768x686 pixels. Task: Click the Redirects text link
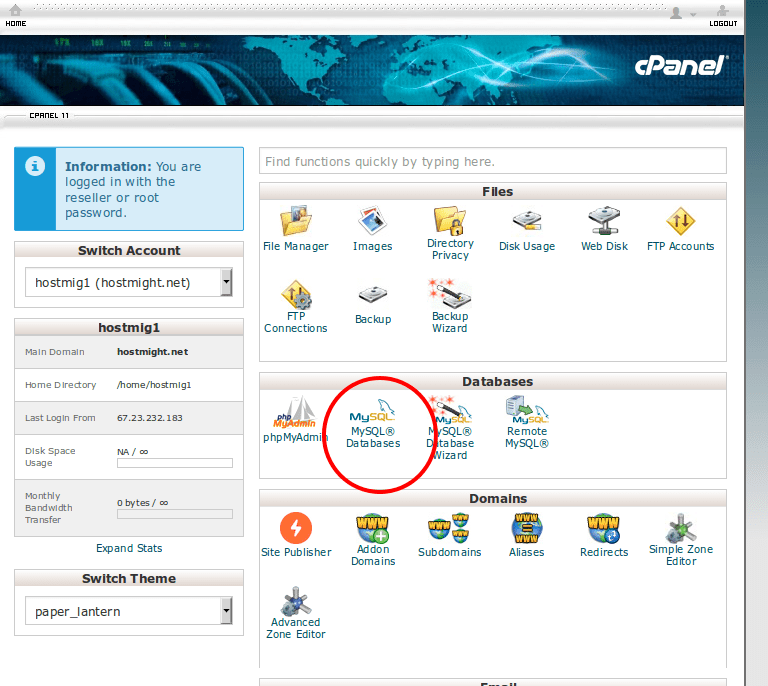click(604, 552)
